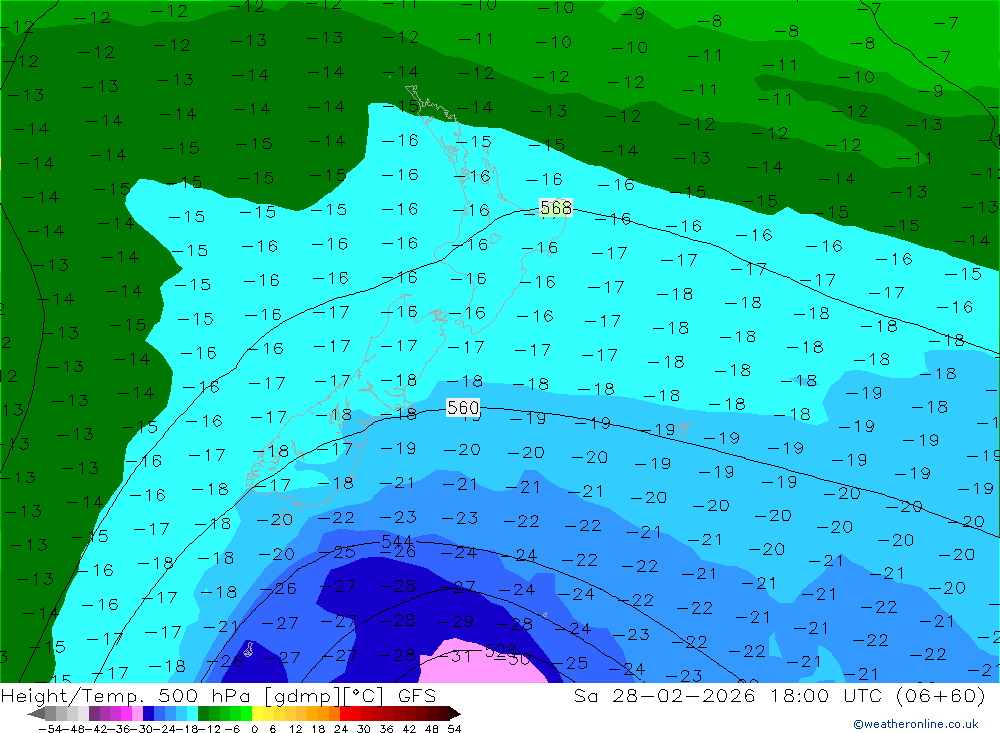Click the first yellow legend swatch above 0

tap(257, 714)
